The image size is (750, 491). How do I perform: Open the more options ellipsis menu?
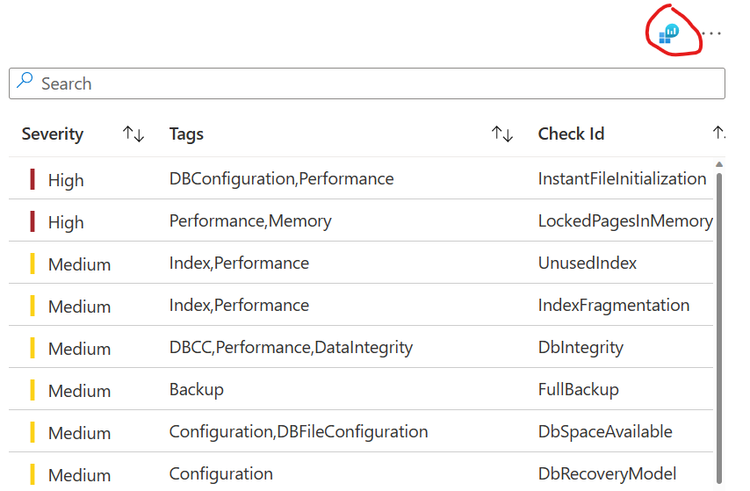pyautogui.click(x=711, y=33)
